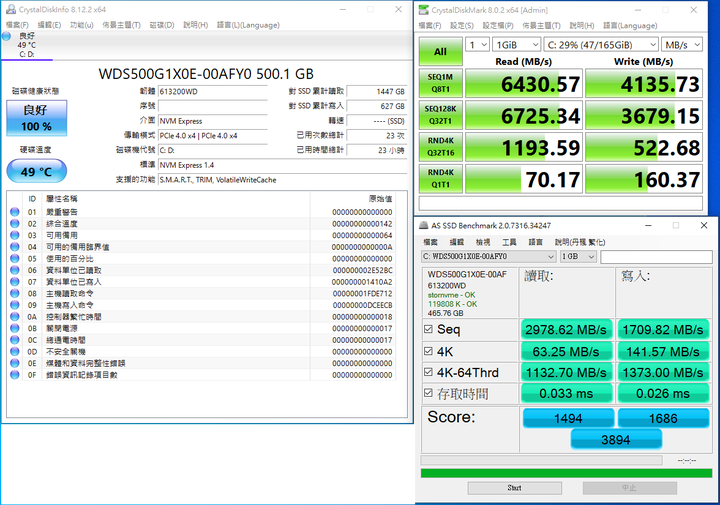The width and height of the screenshot is (720, 505).
Task: Click status orb for attribute 09 row
Action: [15, 305]
